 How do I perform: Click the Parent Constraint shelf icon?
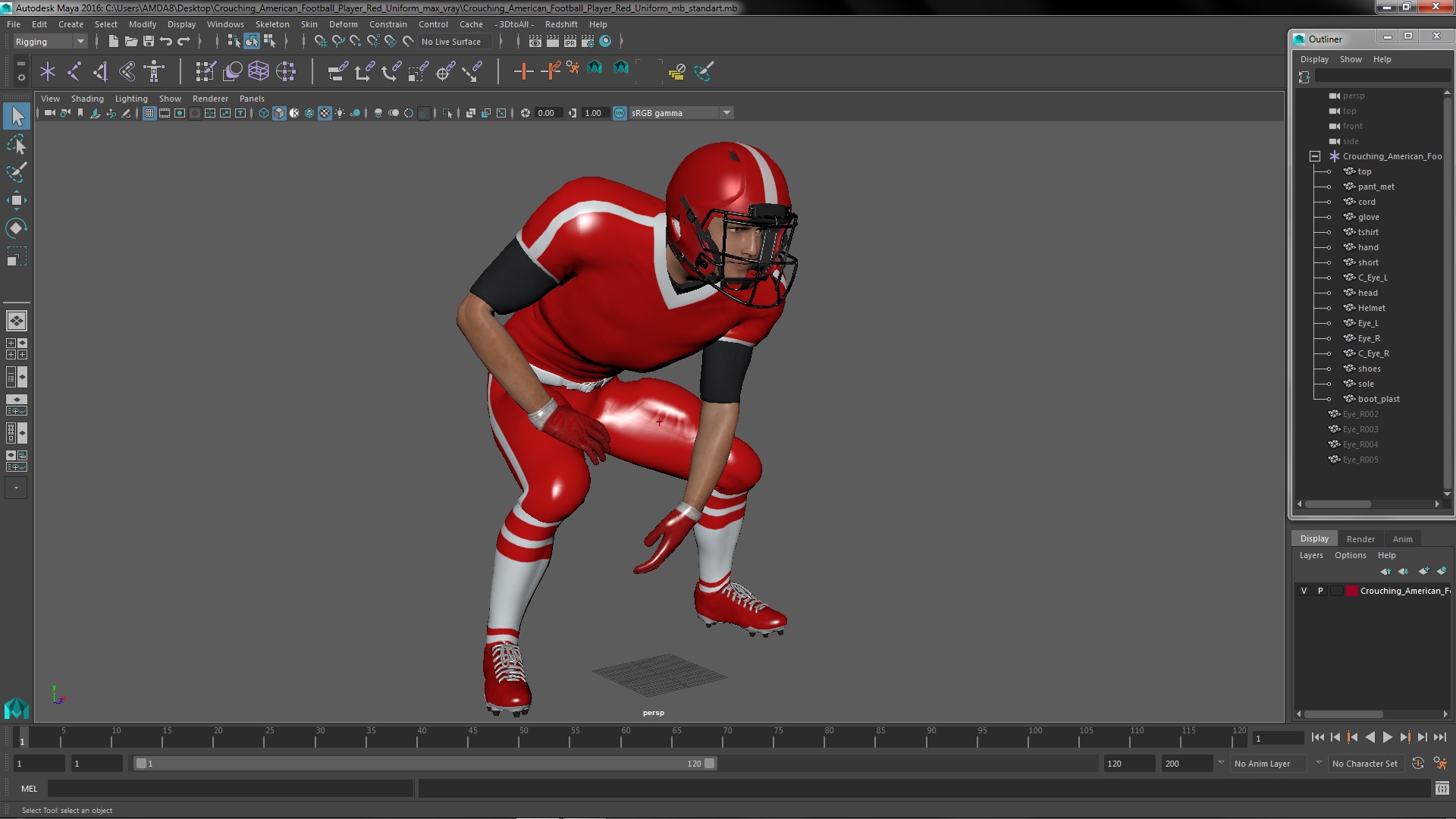pos(337,71)
